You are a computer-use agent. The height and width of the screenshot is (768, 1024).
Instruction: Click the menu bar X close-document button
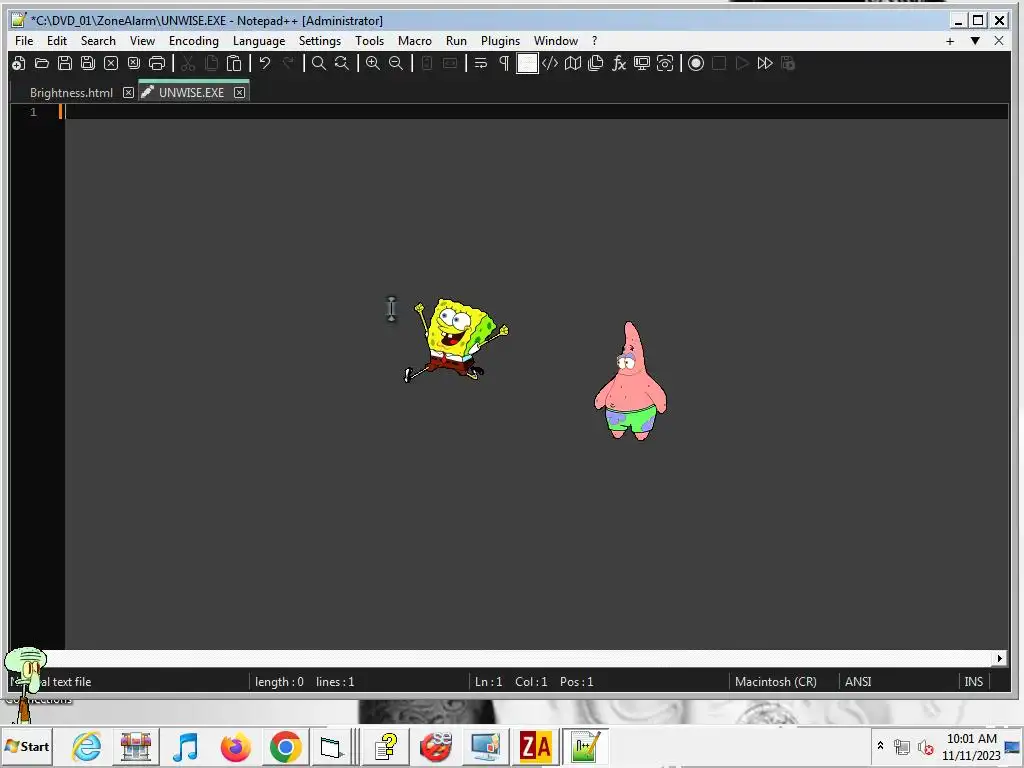[x=999, y=41]
